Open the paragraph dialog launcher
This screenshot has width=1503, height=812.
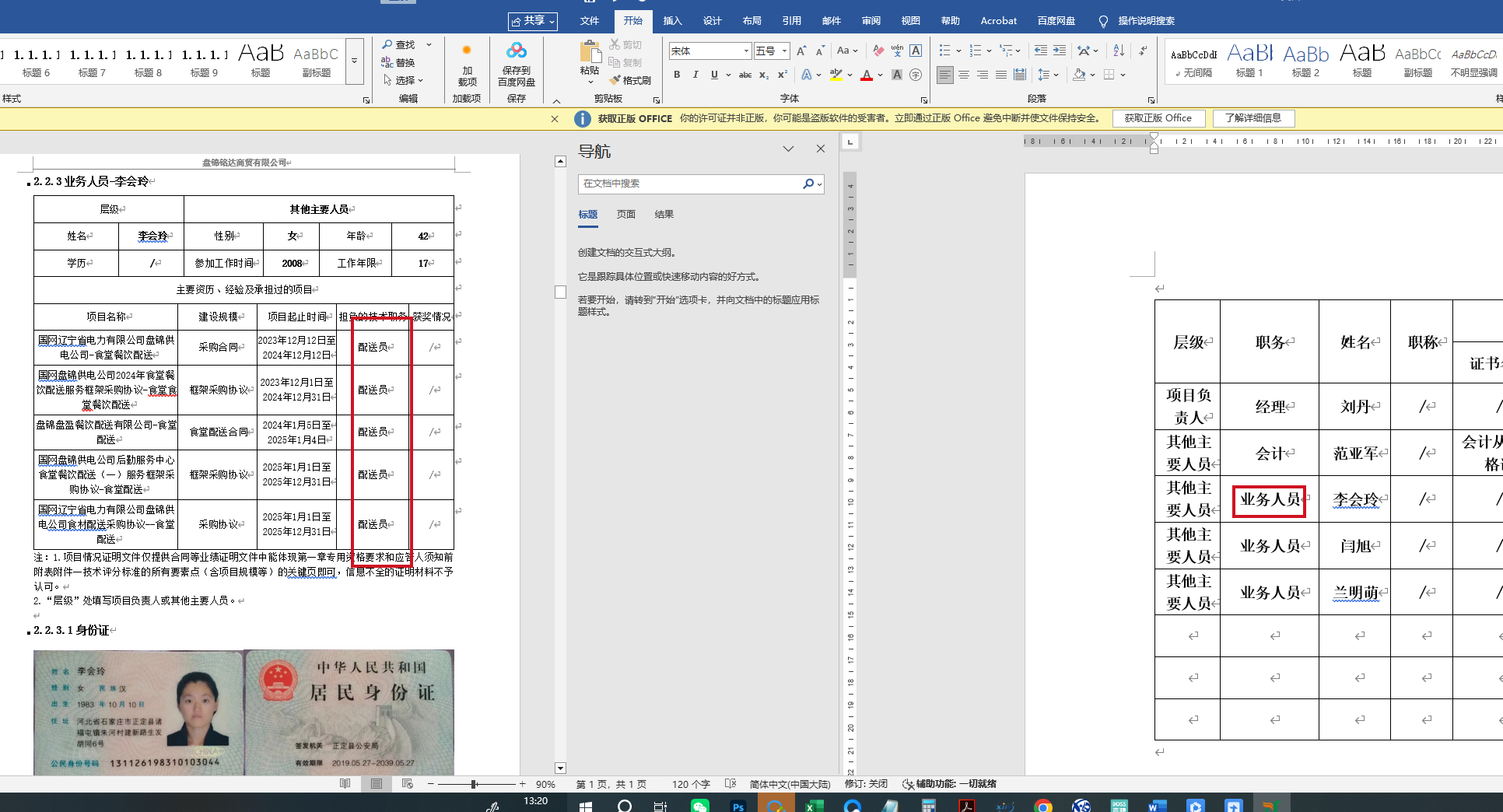(x=1151, y=100)
